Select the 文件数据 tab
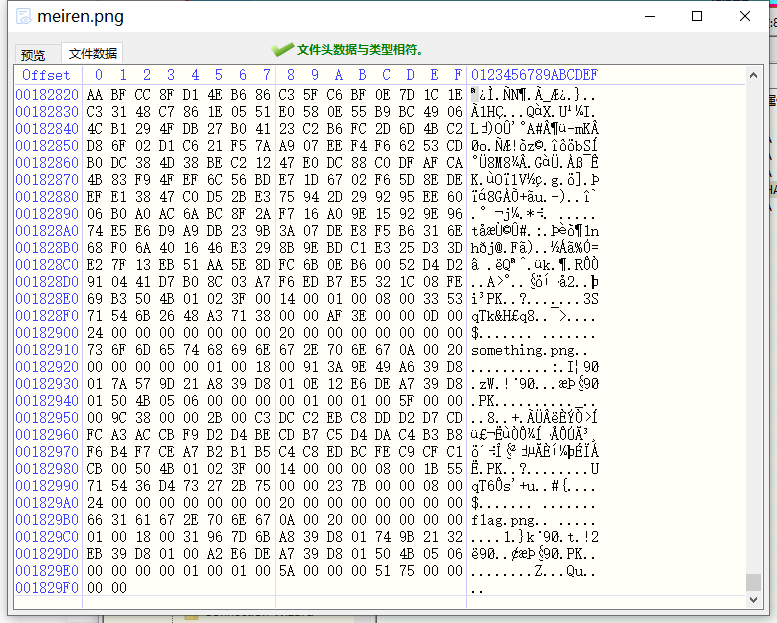This screenshot has width=777, height=623. 93,54
